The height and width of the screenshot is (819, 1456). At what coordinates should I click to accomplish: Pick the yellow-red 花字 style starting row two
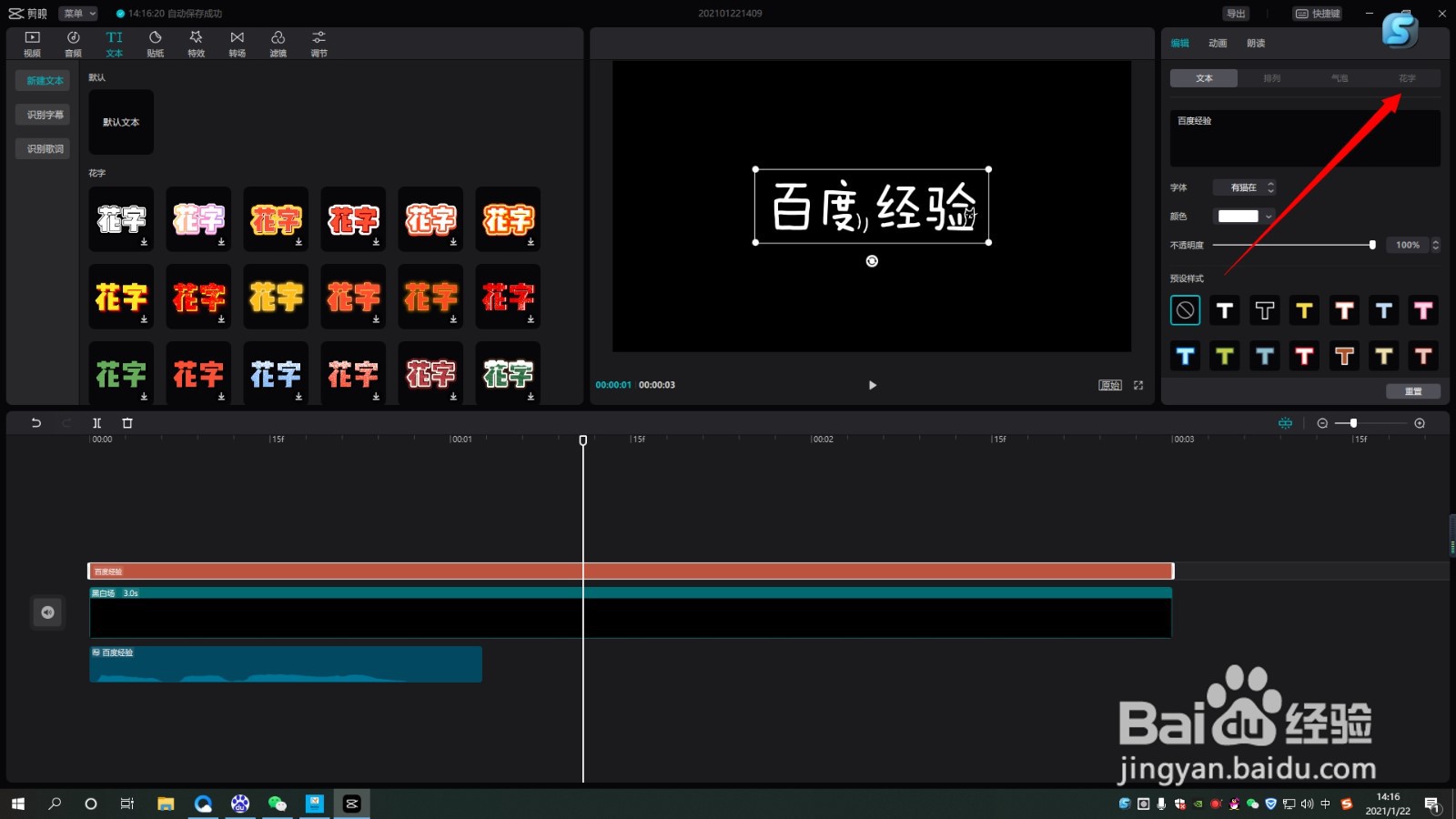pos(121,297)
